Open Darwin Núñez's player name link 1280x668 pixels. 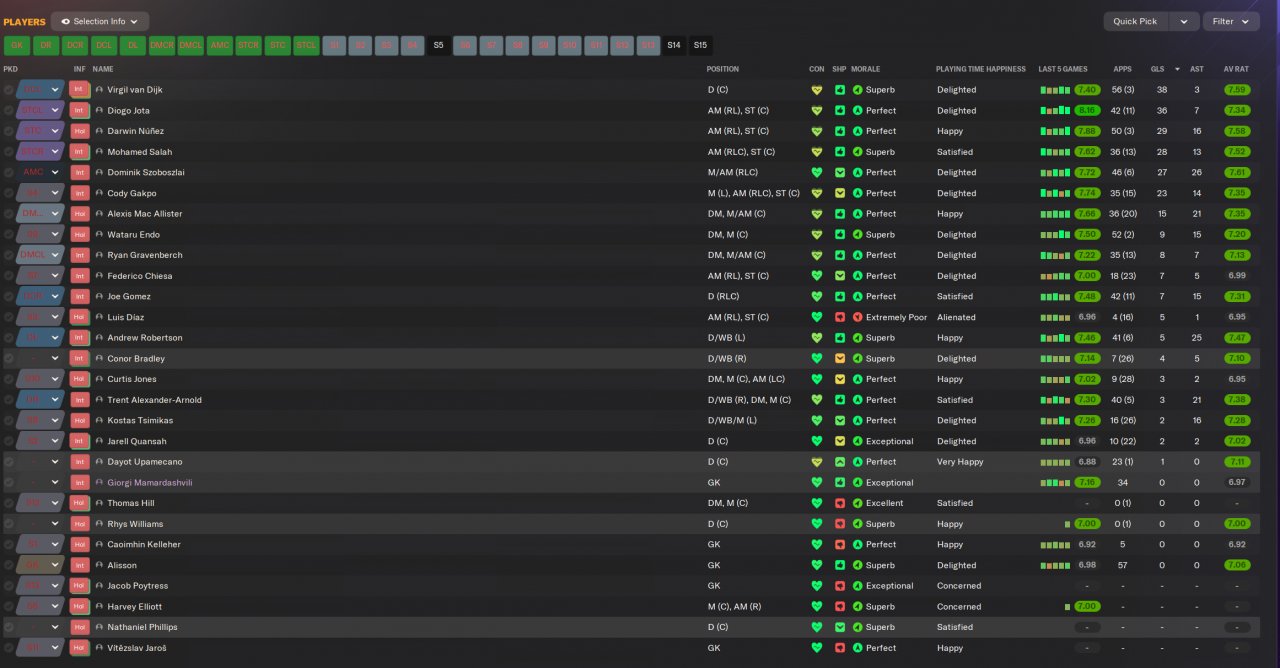pyautogui.click(x=136, y=131)
